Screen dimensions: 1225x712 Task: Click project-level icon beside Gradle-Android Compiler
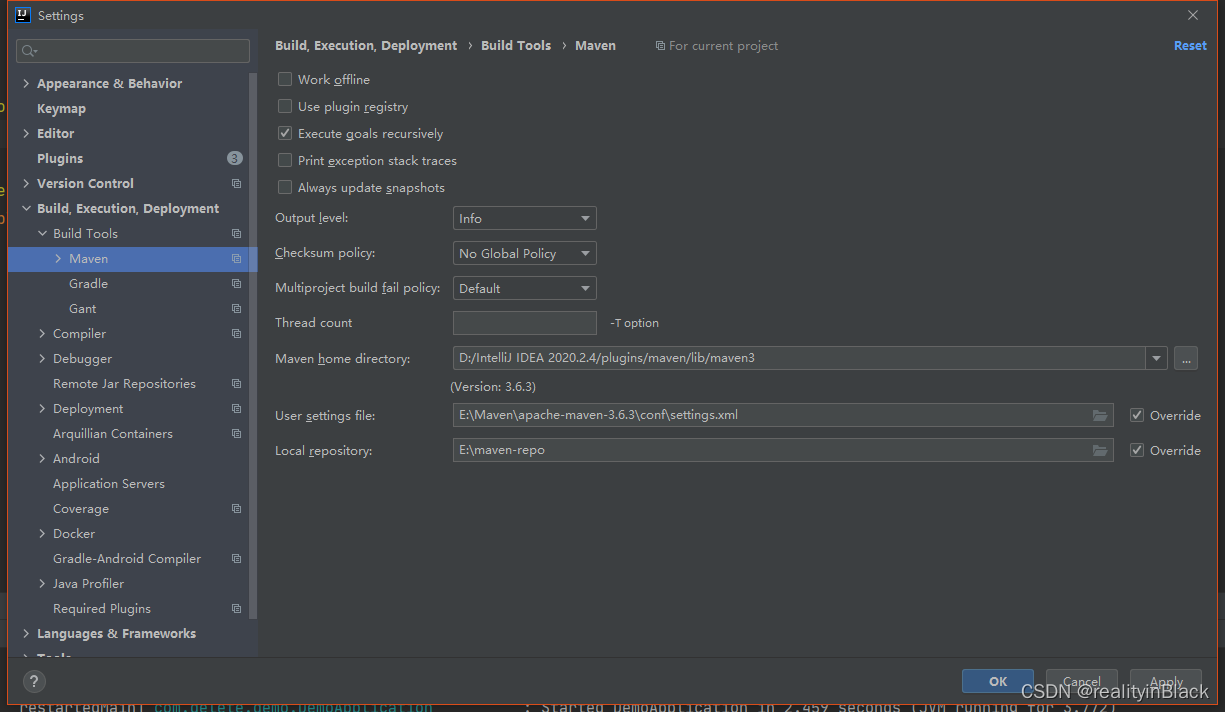click(x=236, y=559)
